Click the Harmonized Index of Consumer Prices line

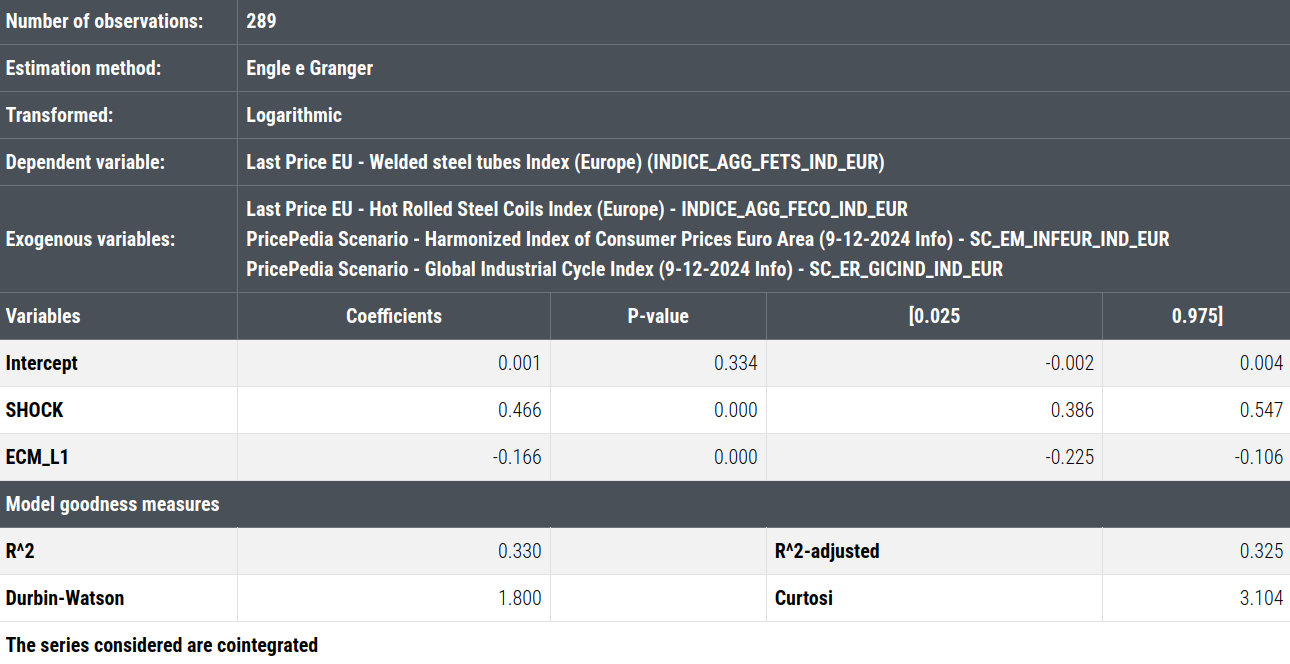707,239
